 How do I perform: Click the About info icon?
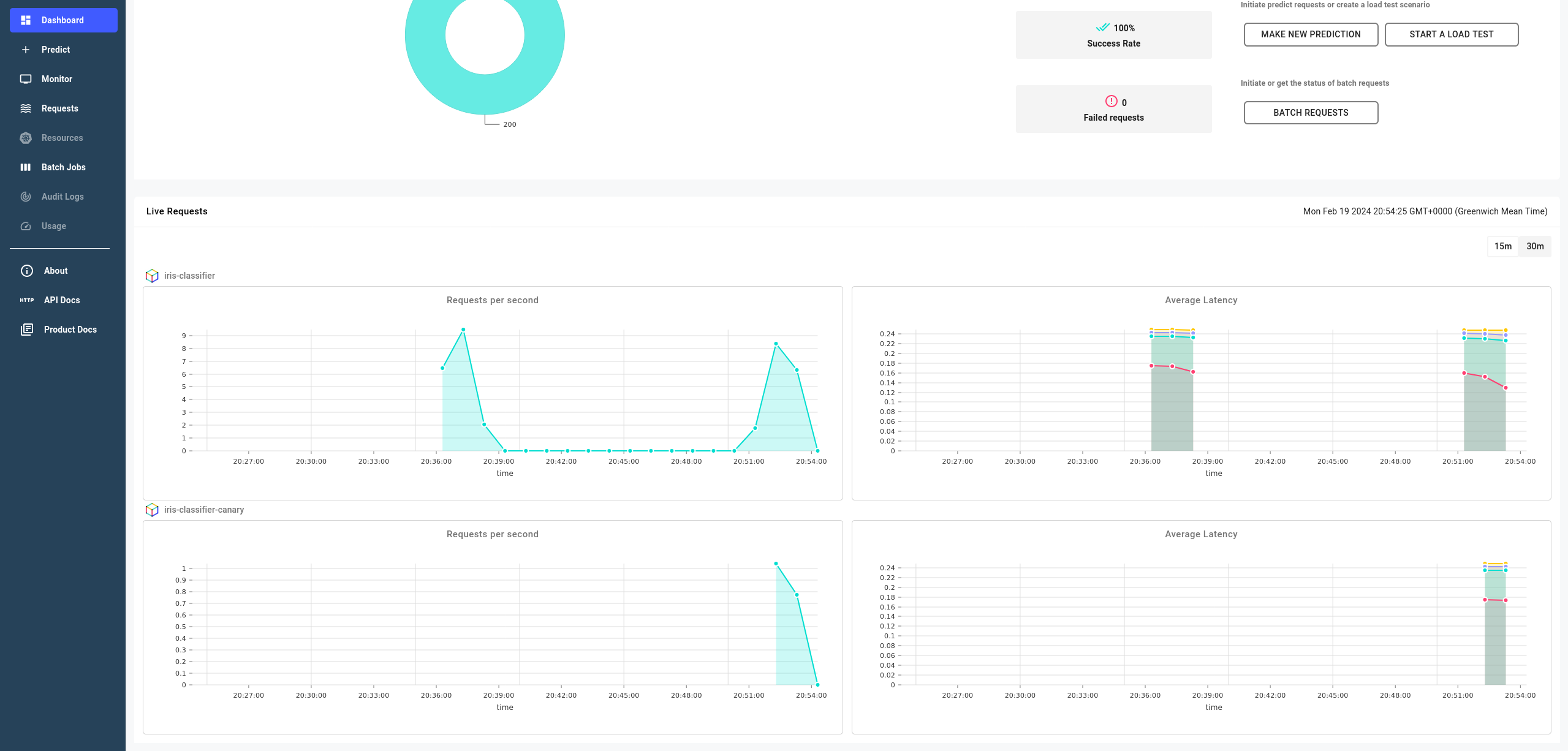27,271
